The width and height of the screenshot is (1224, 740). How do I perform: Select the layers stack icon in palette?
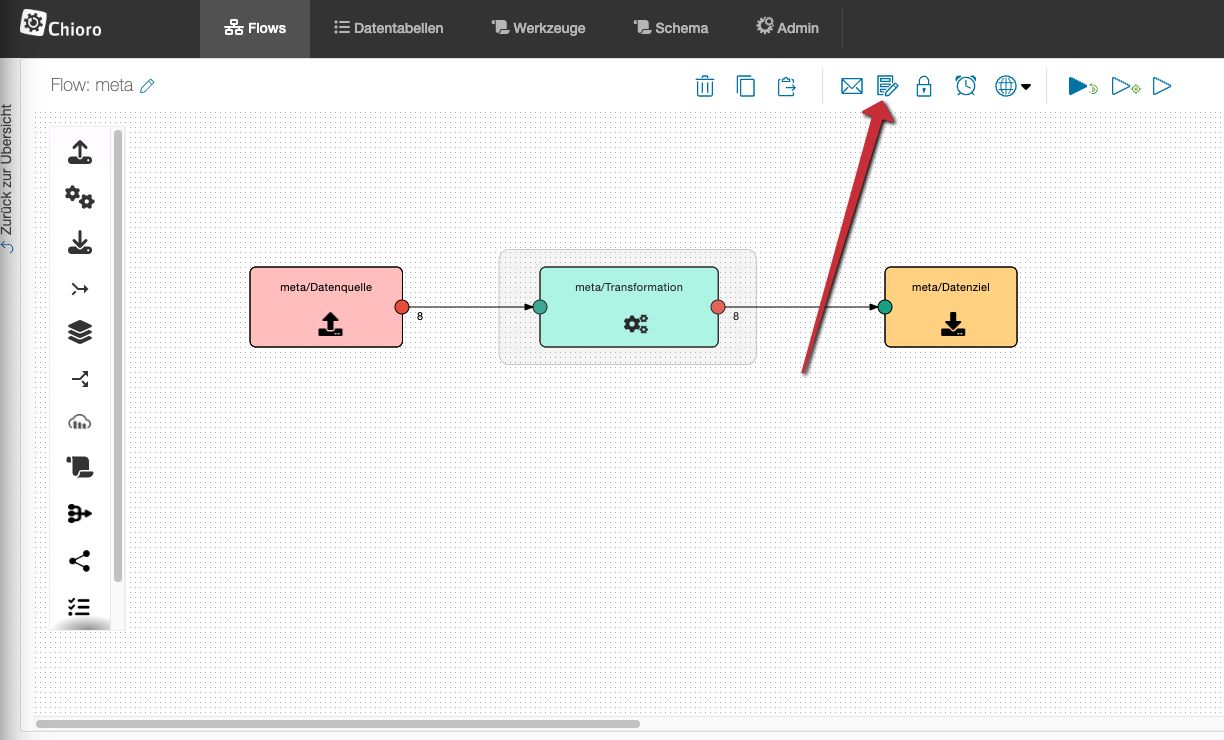coord(80,333)
